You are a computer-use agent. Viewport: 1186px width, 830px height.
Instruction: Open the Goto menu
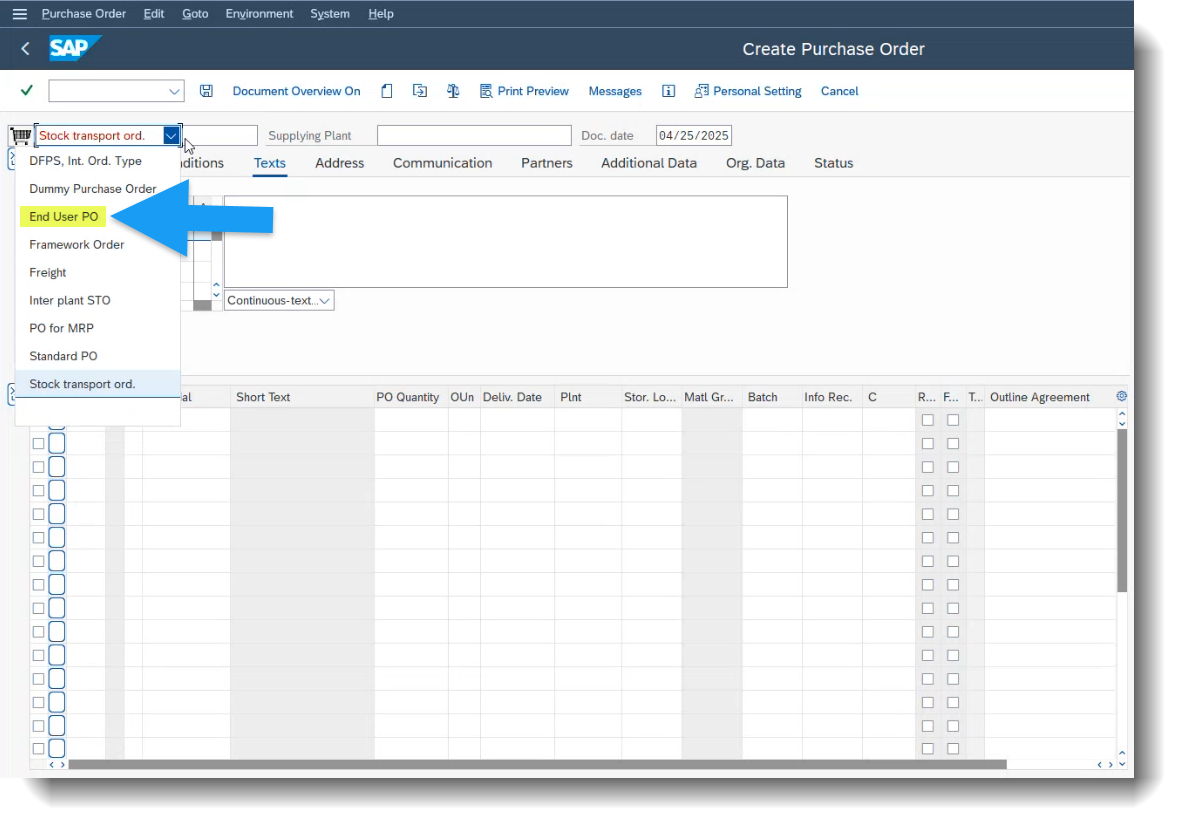(x=195, y=14)
